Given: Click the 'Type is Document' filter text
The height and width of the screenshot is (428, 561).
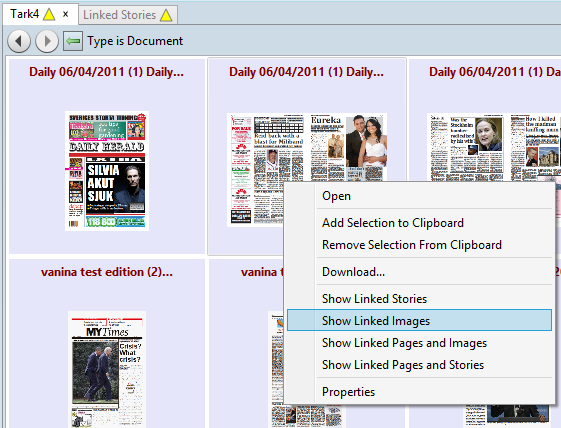Looking at the screenshot, I should pos(135,41).
